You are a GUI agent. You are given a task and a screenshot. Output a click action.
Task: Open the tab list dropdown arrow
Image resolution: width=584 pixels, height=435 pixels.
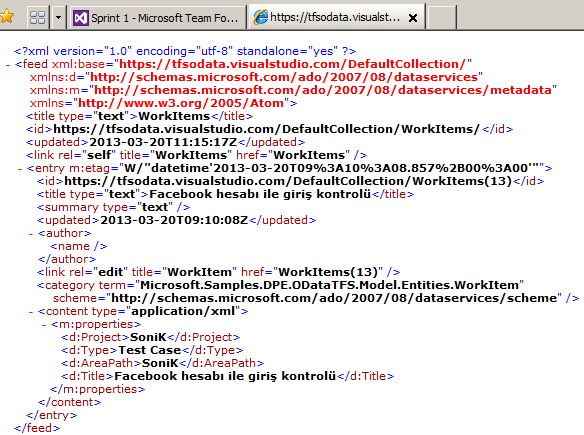(x=58, y=17)
